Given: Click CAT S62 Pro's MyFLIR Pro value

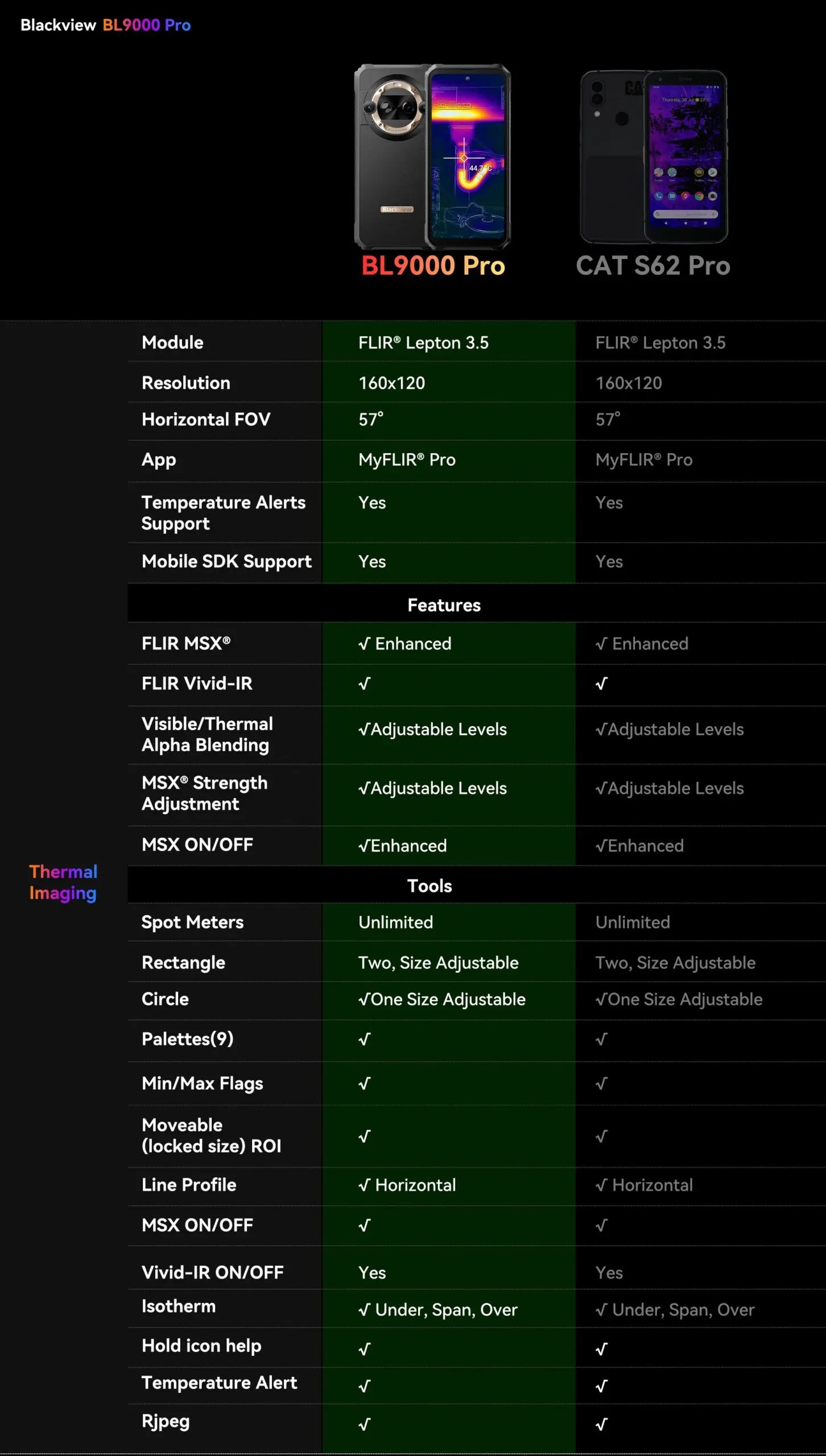Looking at the screenshot, I should (x=644, y=460).
